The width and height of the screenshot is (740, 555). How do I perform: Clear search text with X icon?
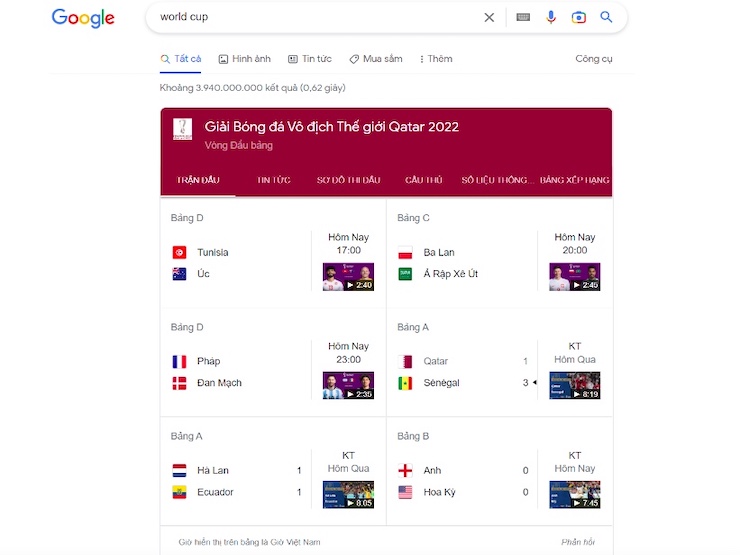tap(489, 17)
